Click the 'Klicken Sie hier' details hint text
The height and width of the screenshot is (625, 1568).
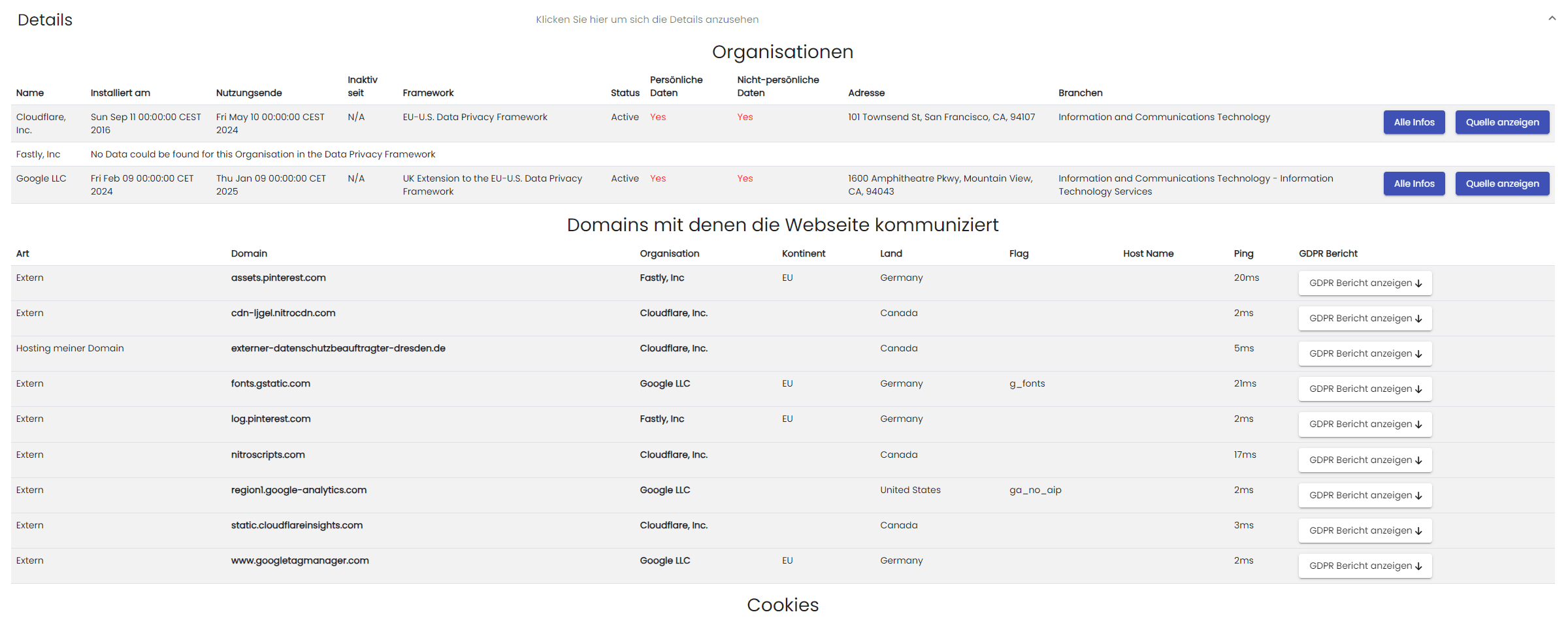click(647, 20)
